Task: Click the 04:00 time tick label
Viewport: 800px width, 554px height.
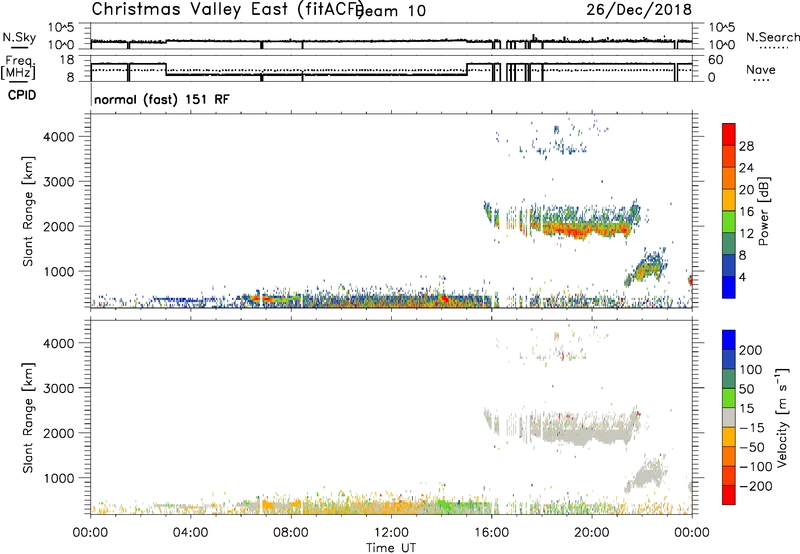Action: click(x=191, y=533)
